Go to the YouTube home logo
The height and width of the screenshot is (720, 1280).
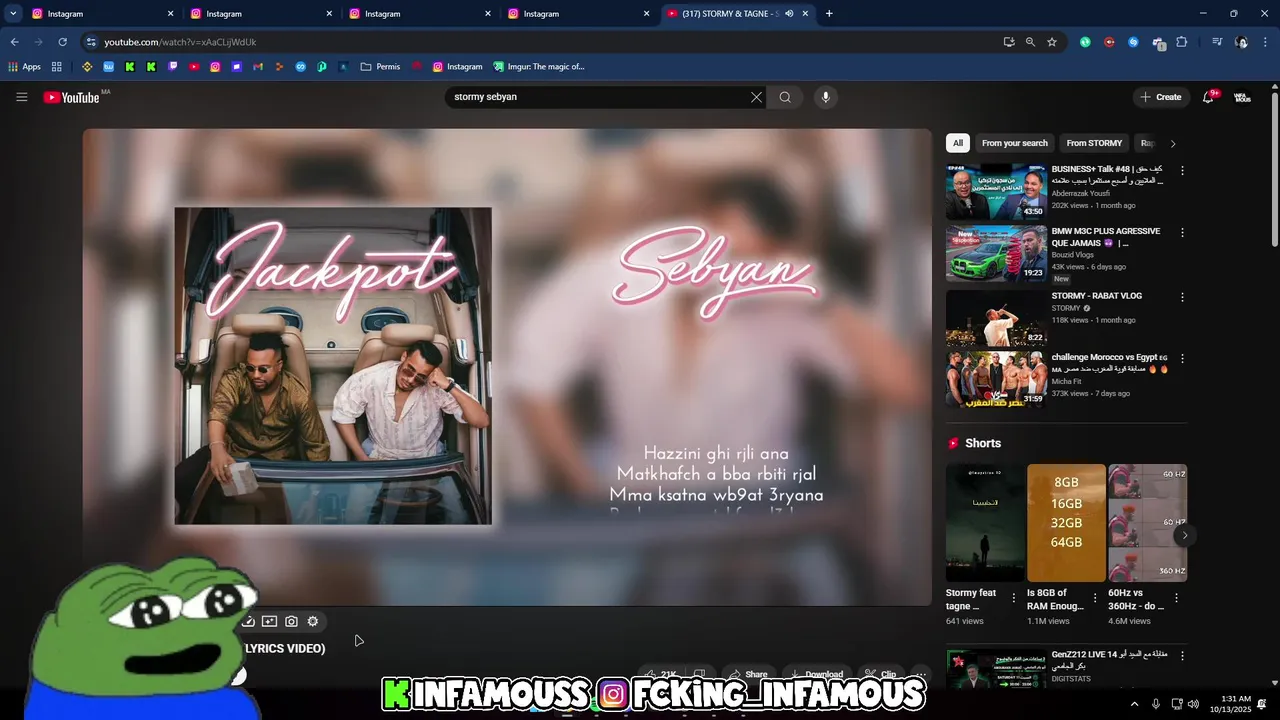(x=71, y=97)
